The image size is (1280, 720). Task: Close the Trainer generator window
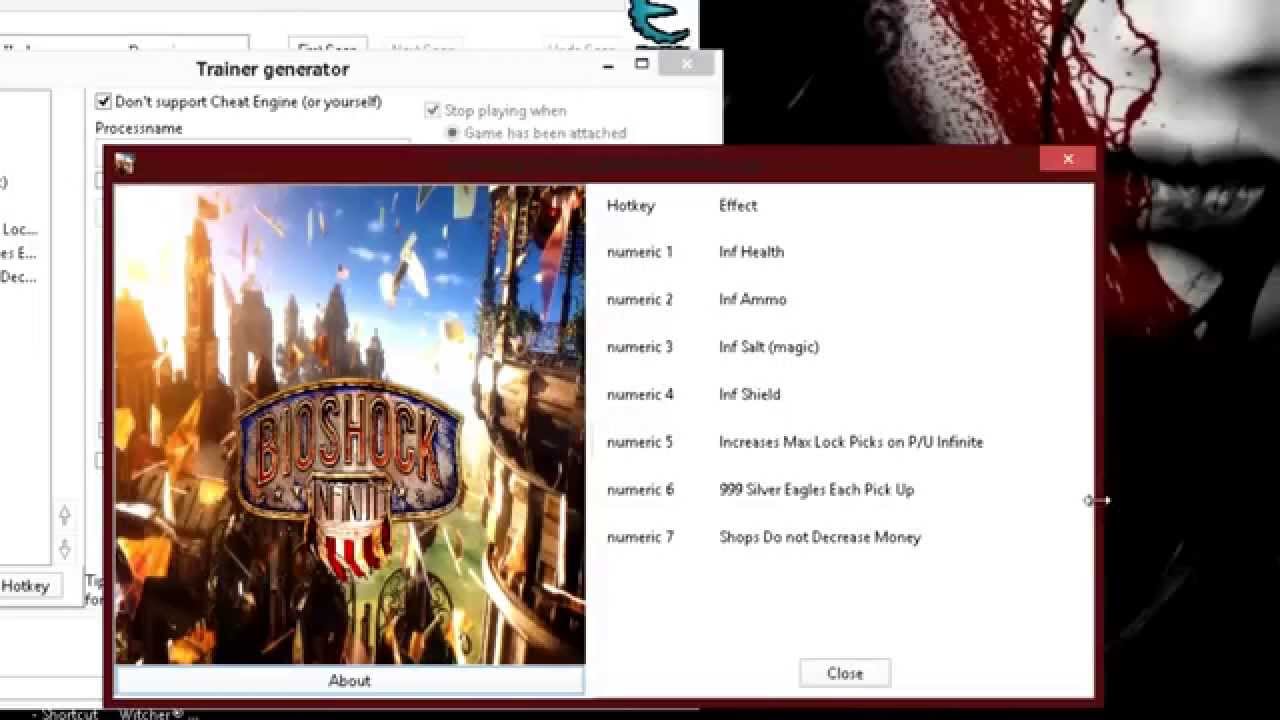[x=687, y=64]
